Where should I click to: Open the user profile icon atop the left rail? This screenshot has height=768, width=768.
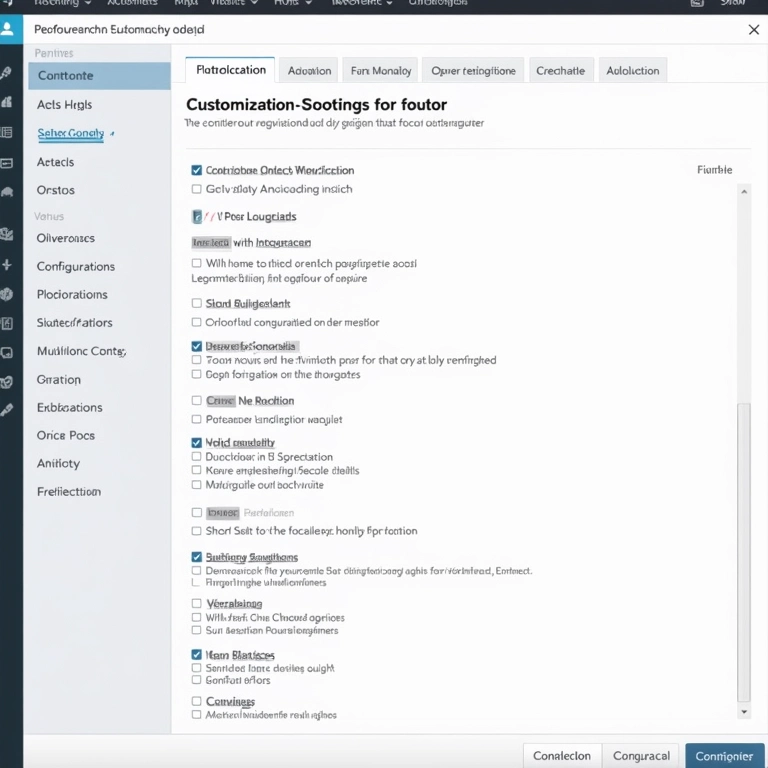[7, 29]
